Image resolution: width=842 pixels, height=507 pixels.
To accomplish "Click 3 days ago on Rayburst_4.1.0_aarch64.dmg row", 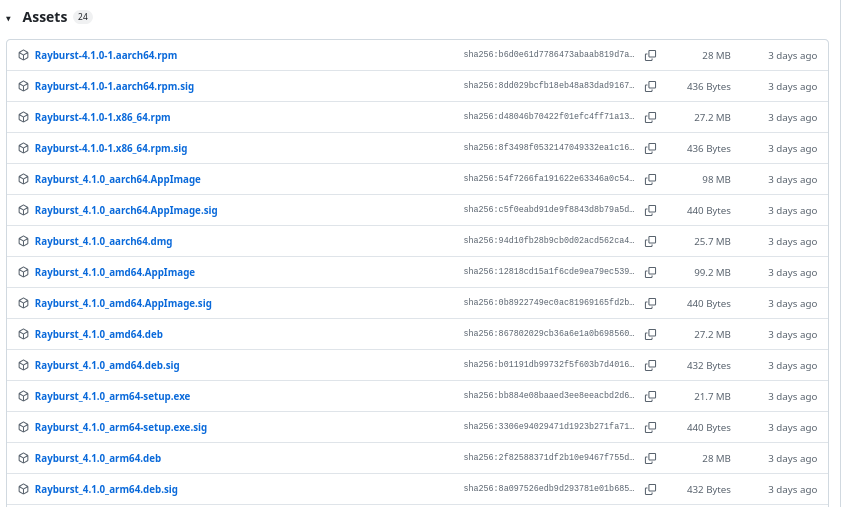I will [793, 242].
